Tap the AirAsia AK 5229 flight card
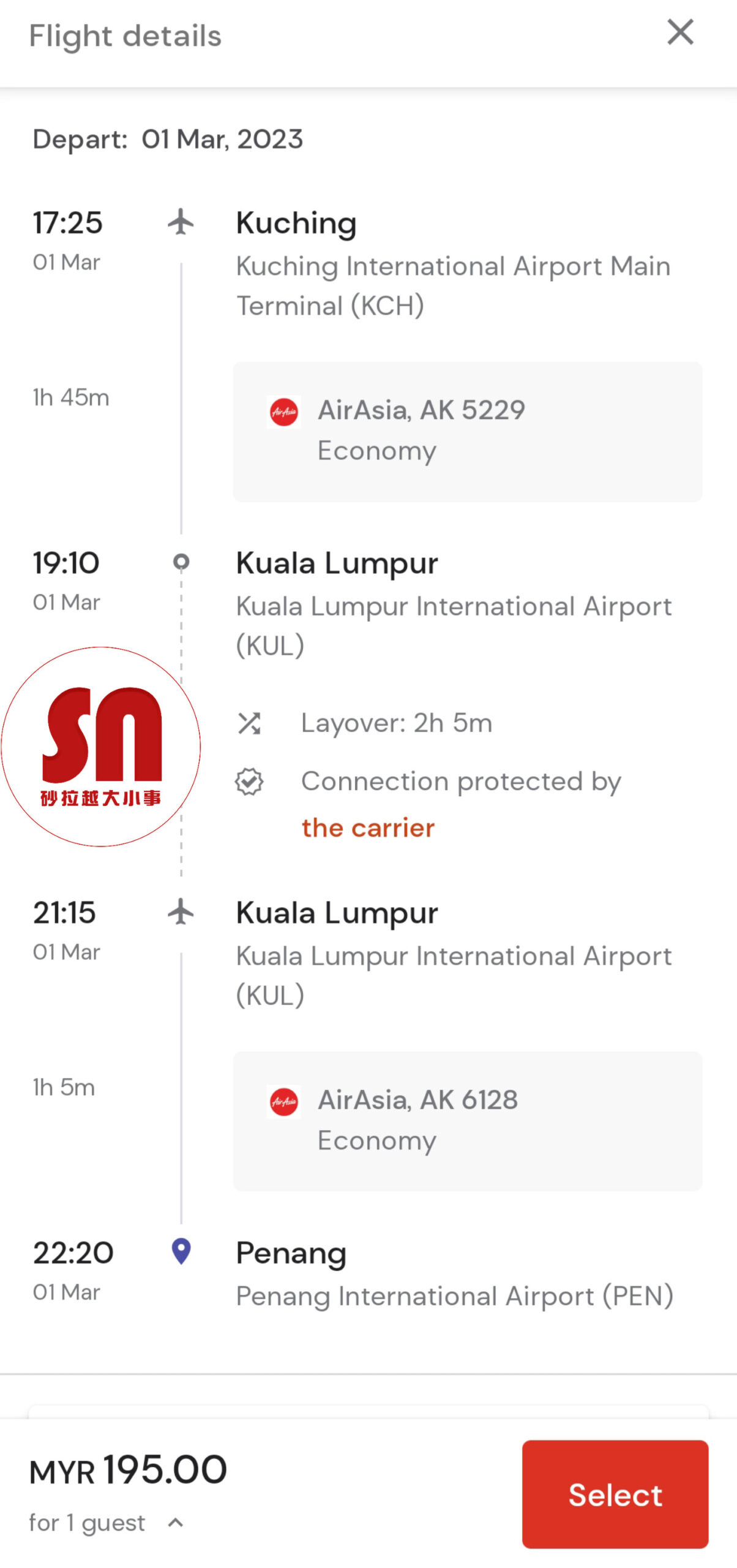Screen dimensions: 737x1568 [467, 431]
